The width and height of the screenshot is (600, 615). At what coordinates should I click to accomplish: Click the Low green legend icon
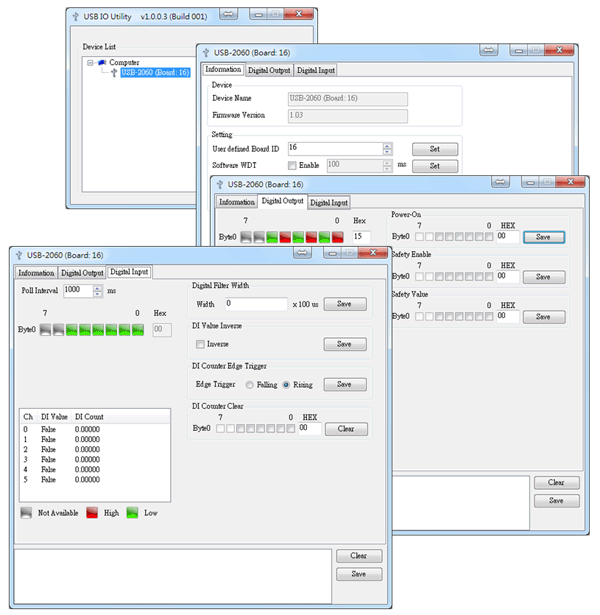(x=132, y=513)
